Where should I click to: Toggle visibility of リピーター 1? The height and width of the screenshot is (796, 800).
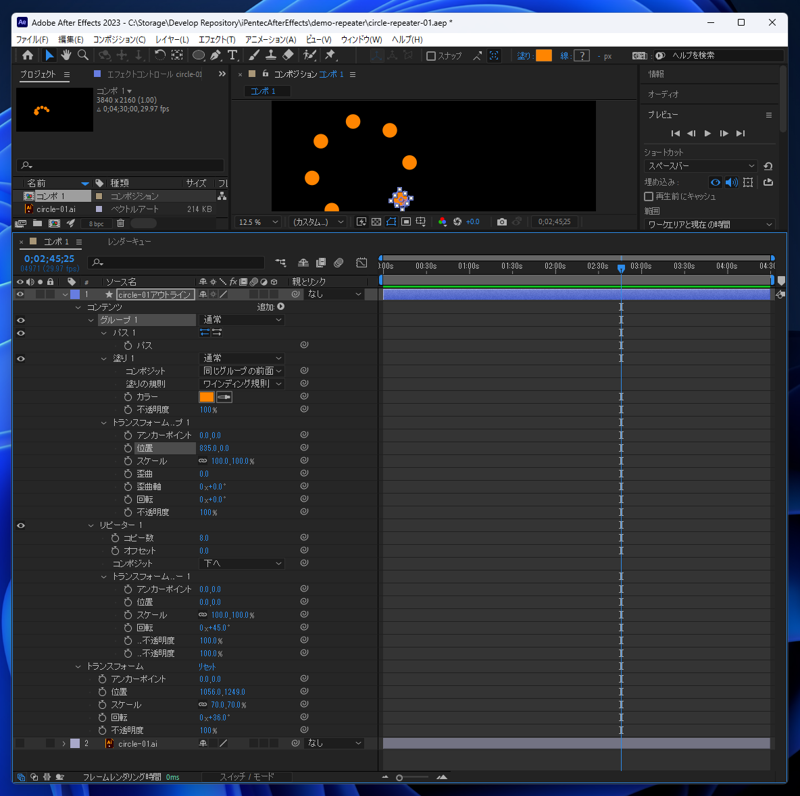[x=20, y=525]
